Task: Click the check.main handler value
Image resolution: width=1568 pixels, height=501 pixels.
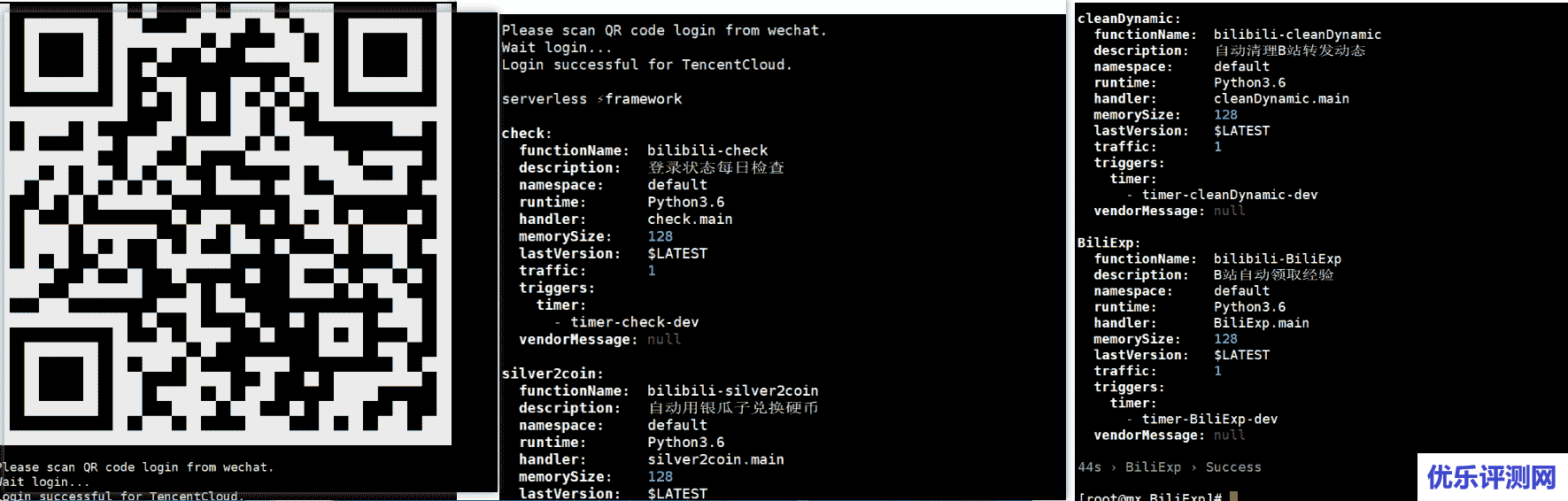Action: pyautogui.click(x=690, y=220)
